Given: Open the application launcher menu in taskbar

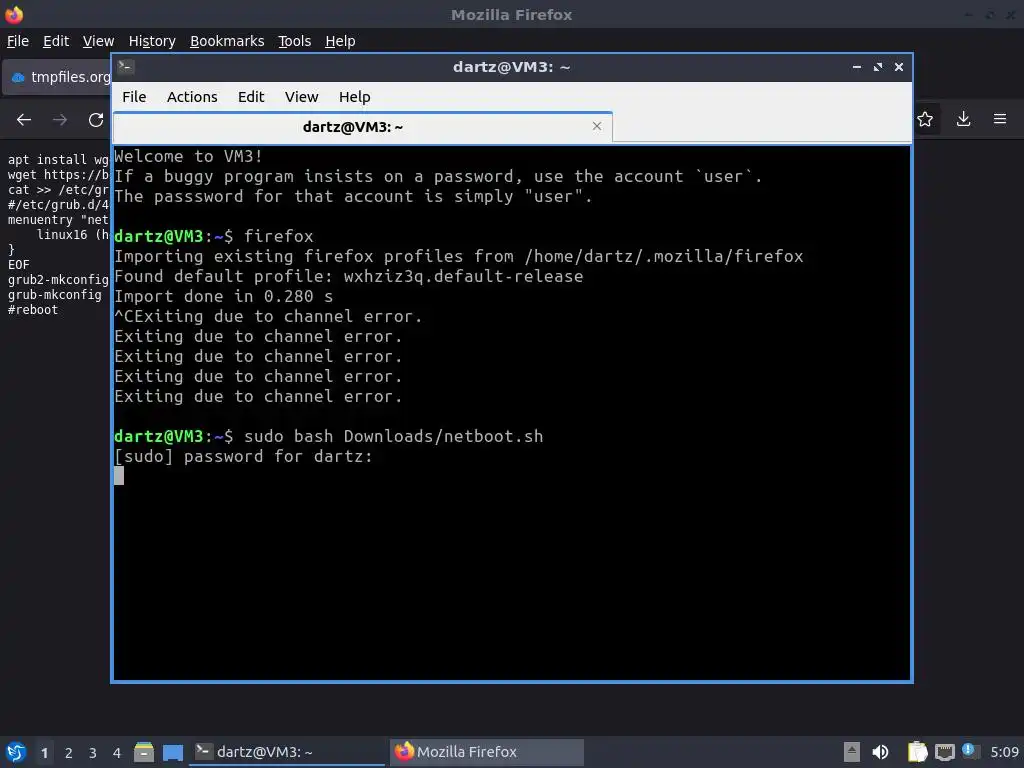Looking at the screenshot, I should (16, 752).
